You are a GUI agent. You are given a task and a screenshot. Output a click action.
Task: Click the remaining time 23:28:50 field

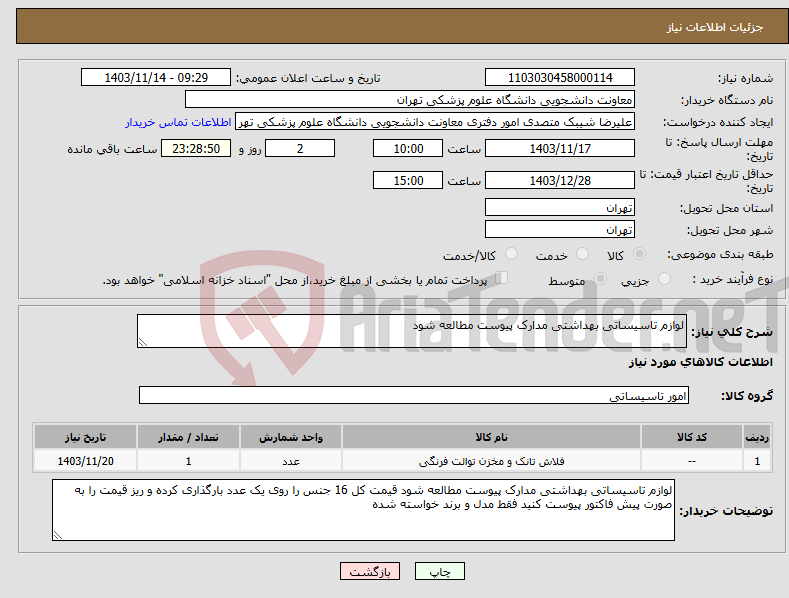[196, 148]
